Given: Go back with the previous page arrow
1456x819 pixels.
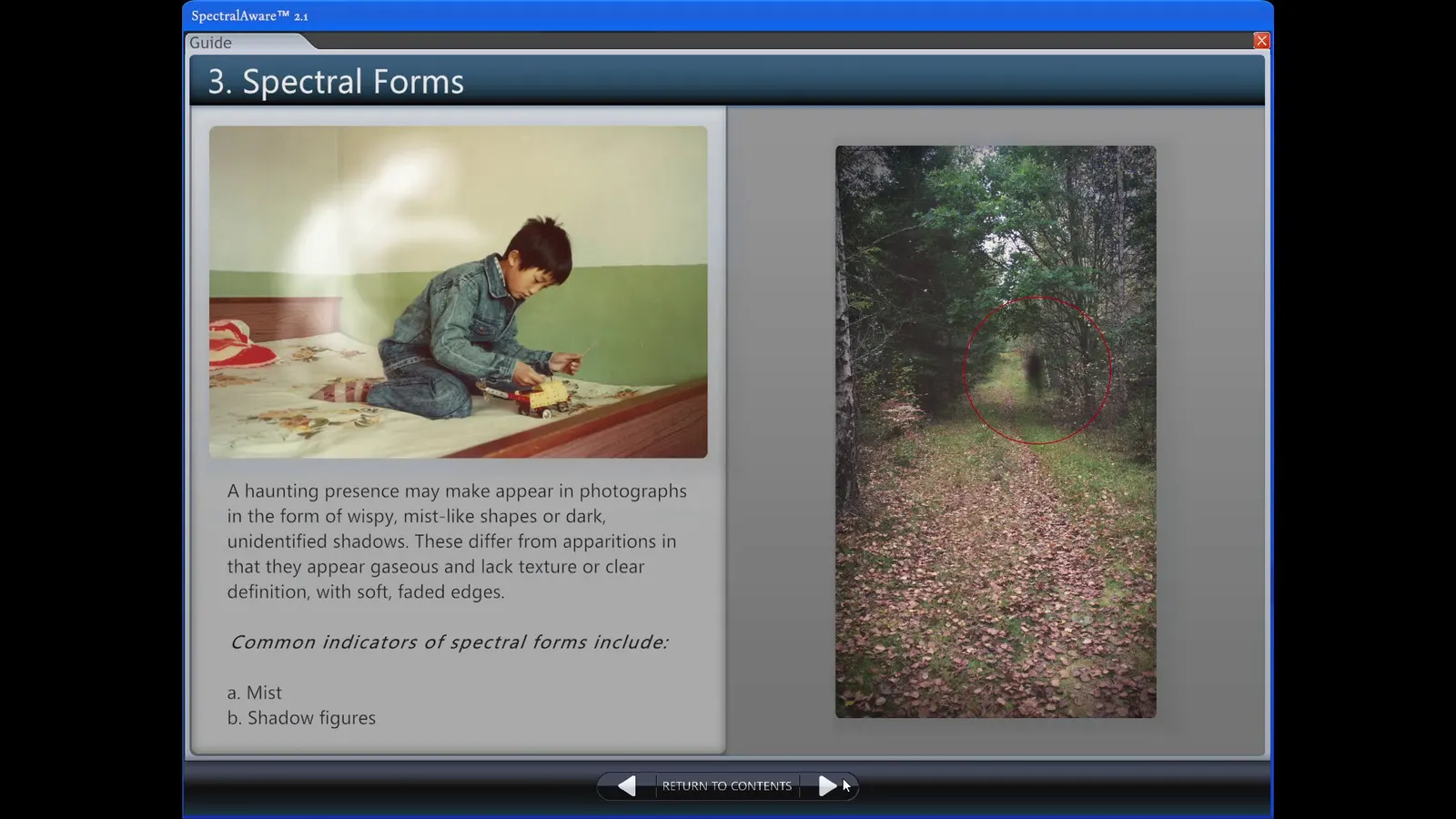Looking at the screenshot, I should pos(627,785).
